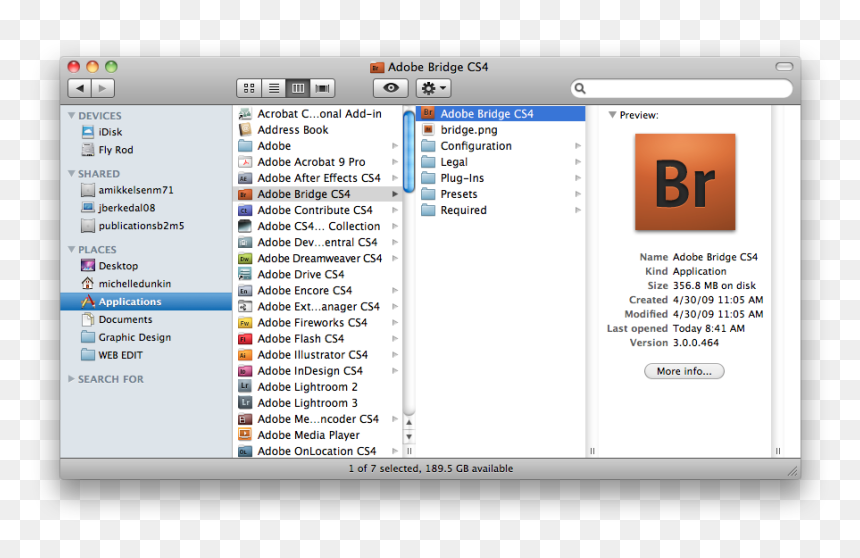860x558 pixels.
Task: Select Adobe After Effects CS4
Action: pos(318,178)
